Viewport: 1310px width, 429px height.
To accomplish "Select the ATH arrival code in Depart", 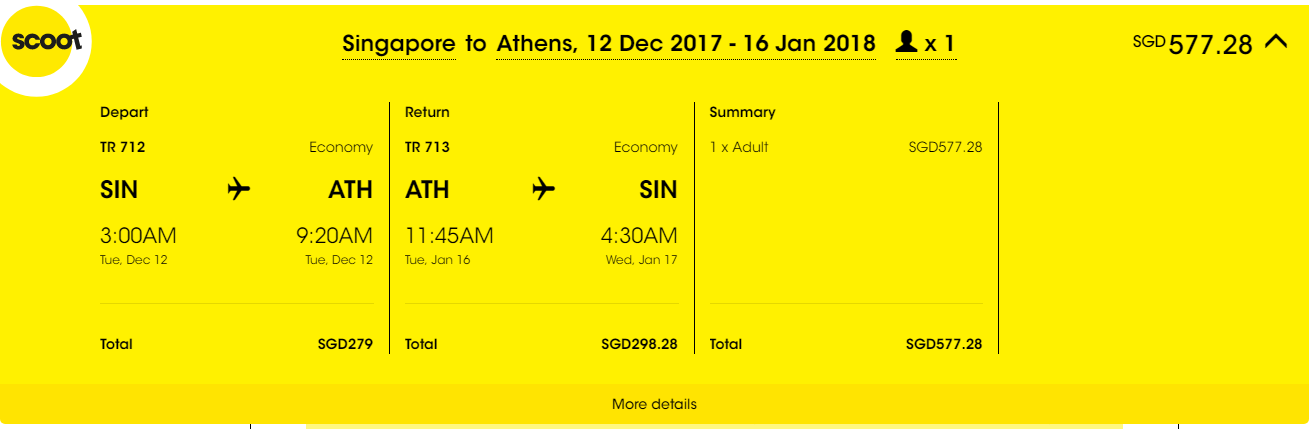I will tap(351, 190).
